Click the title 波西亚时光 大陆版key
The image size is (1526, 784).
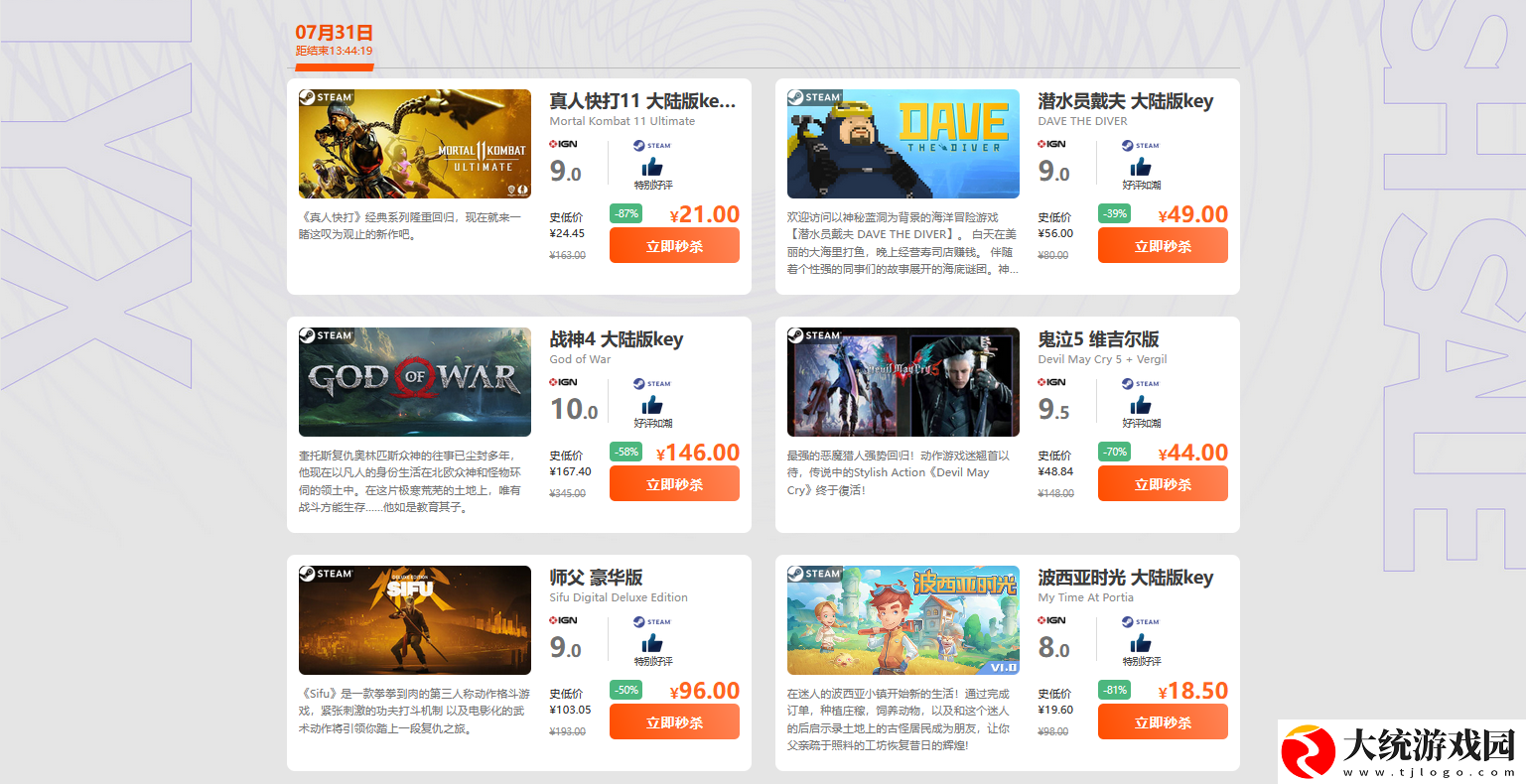1126,578
